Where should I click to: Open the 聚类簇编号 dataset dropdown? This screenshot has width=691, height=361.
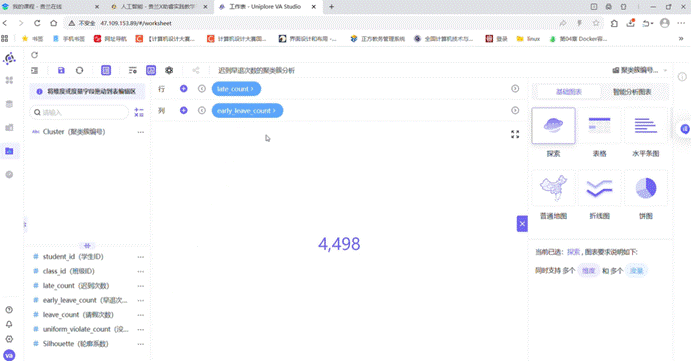639,71
